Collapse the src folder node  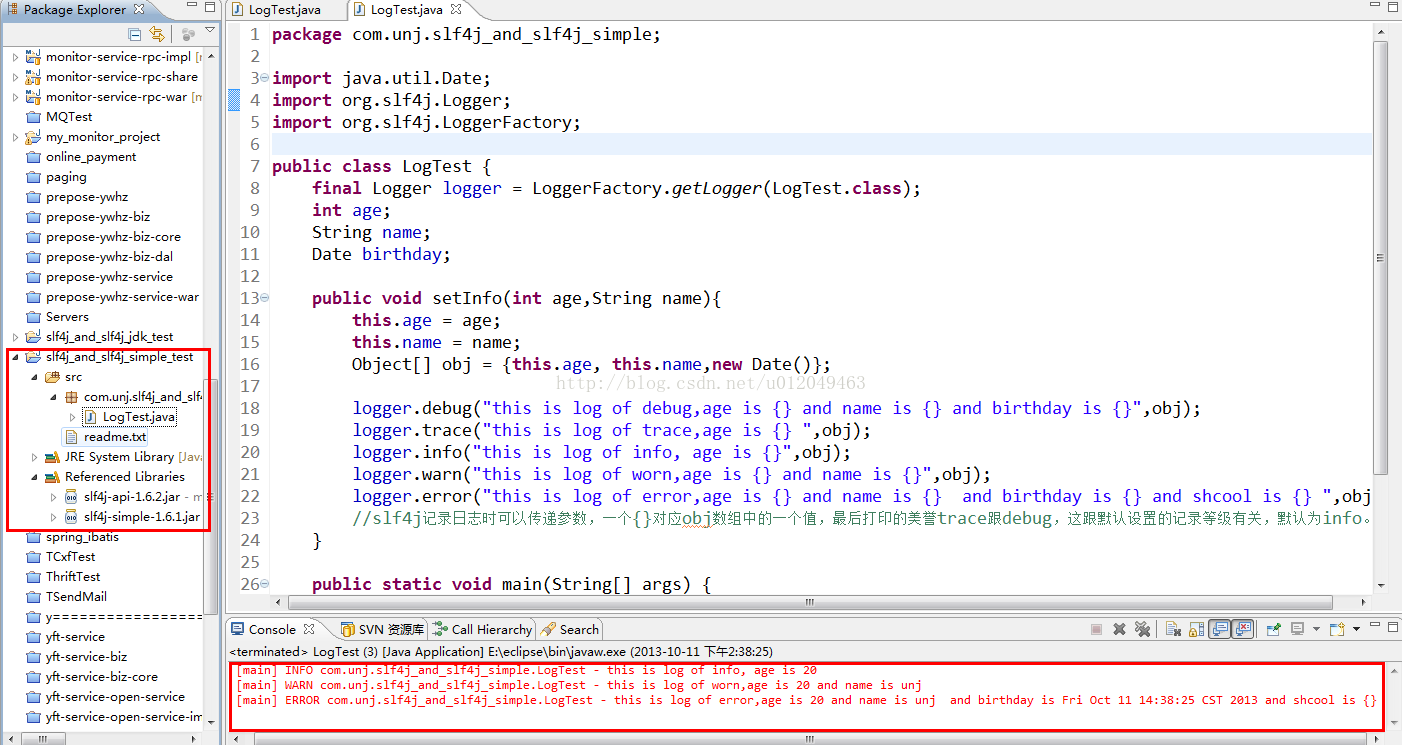[34, 377]
